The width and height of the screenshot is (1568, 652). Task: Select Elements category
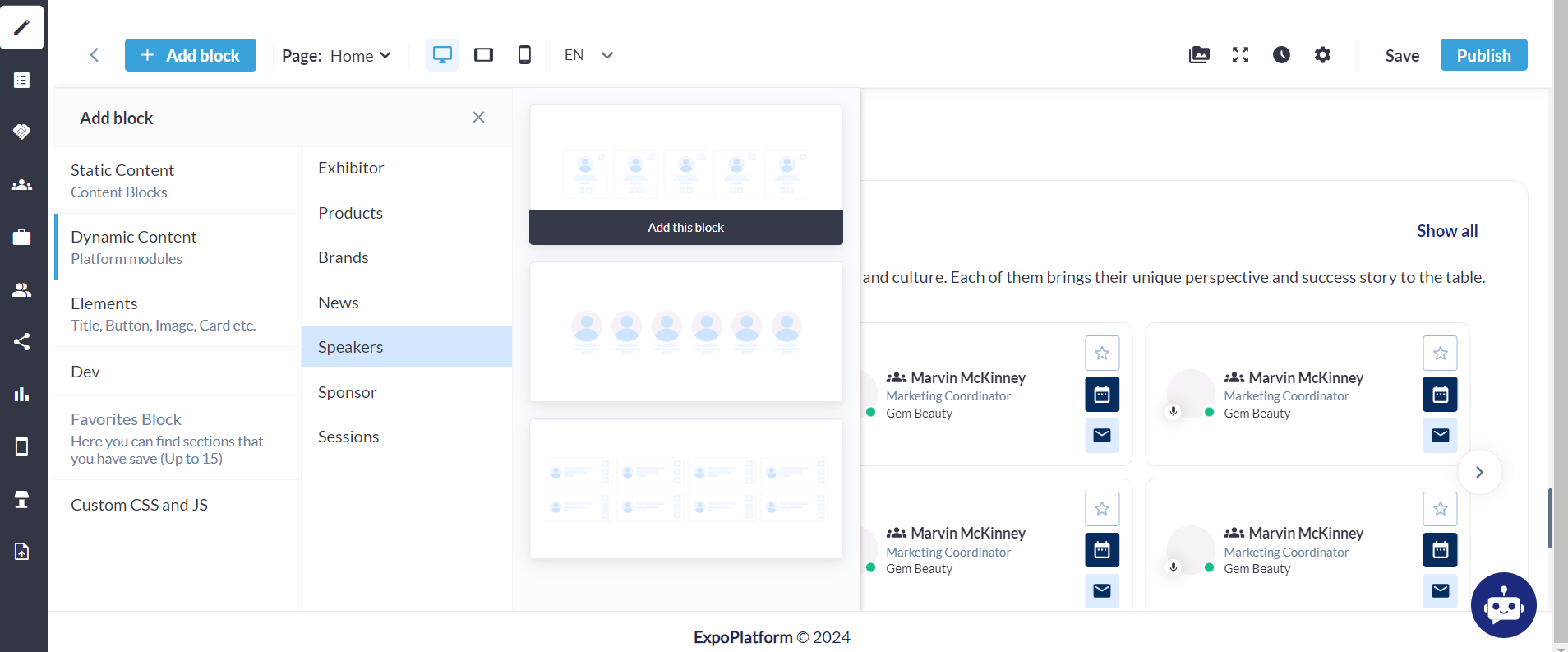tap(178, 313)
